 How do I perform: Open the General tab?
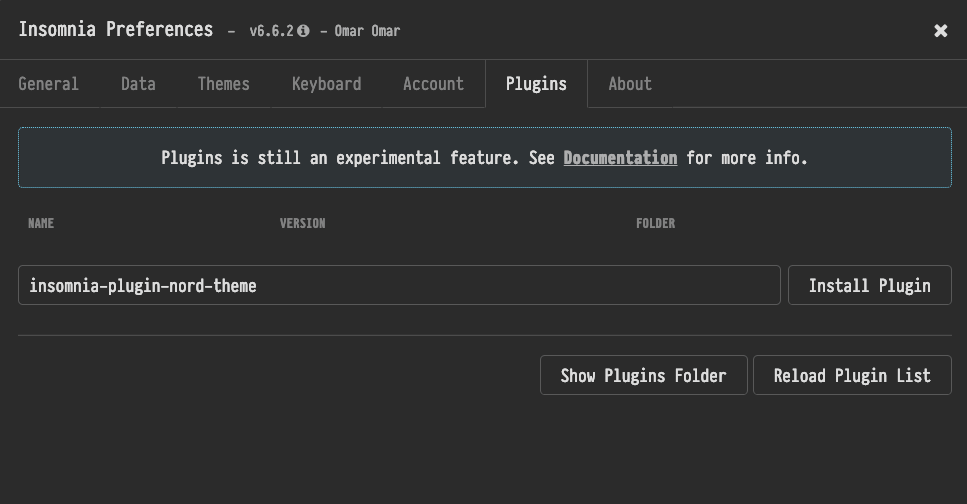(49, 84)
